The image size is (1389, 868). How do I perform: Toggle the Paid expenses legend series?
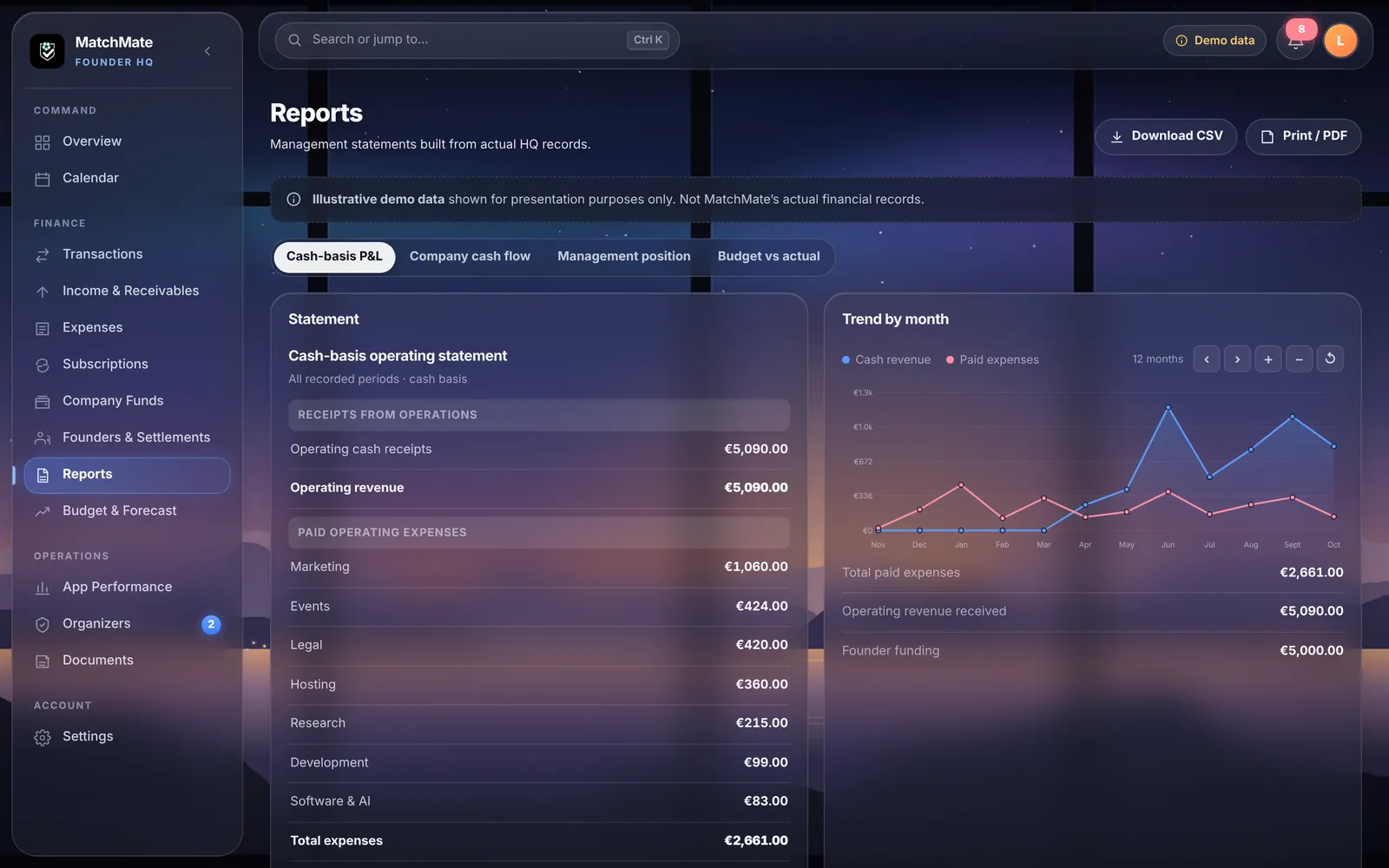tap(992, 359)
